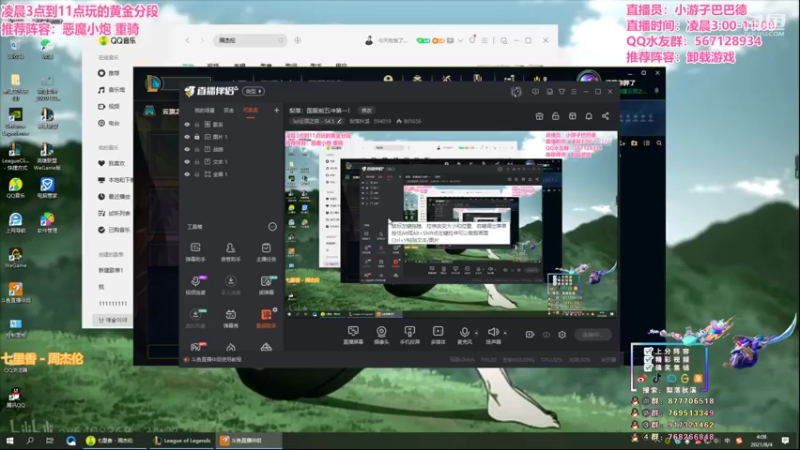
Task: Select 推荐 in QQ音乐 sidebar
Action: (x=109, y=73)
